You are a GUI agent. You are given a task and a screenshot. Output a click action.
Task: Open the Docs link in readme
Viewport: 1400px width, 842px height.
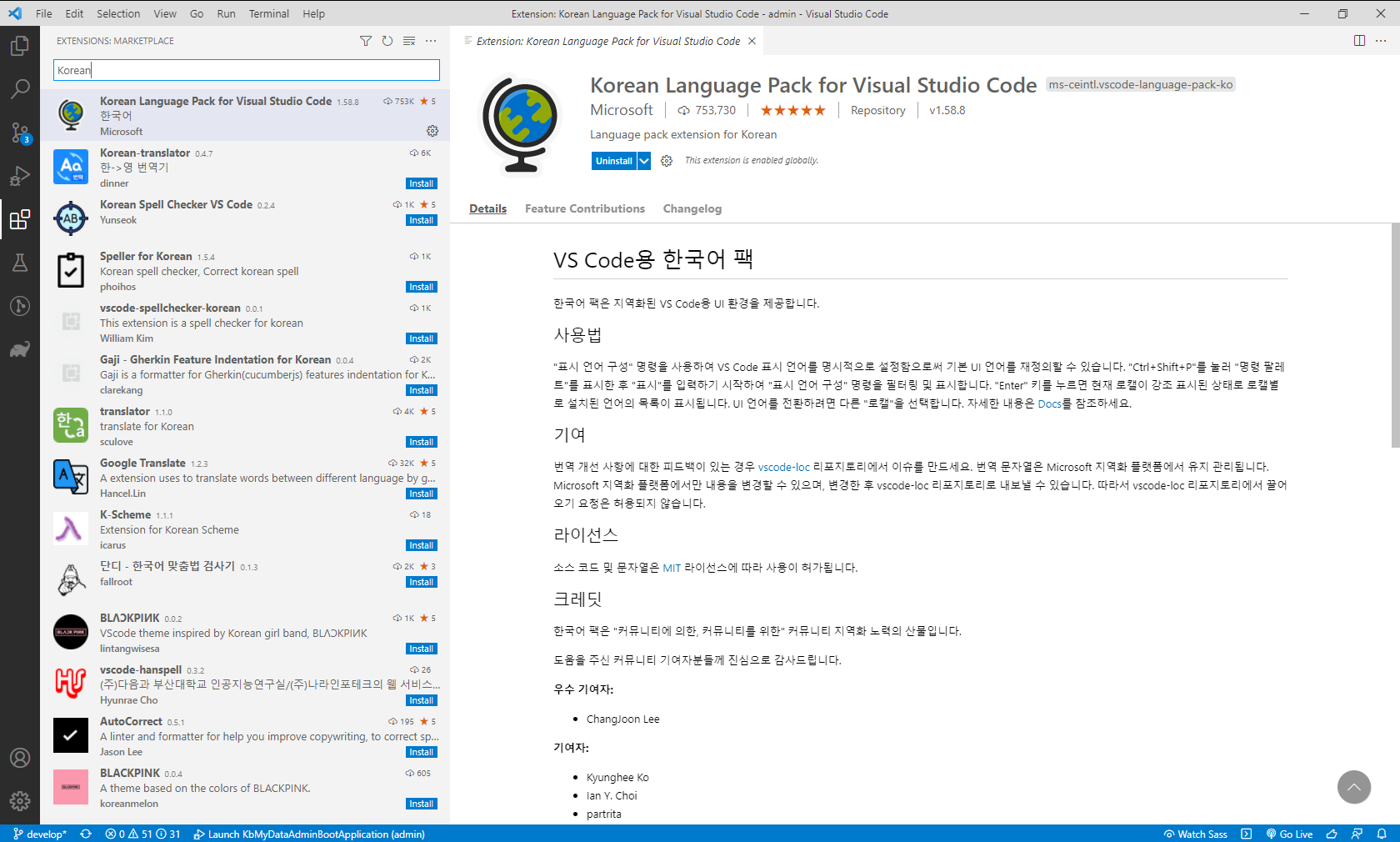click(x=1049, y=403)
